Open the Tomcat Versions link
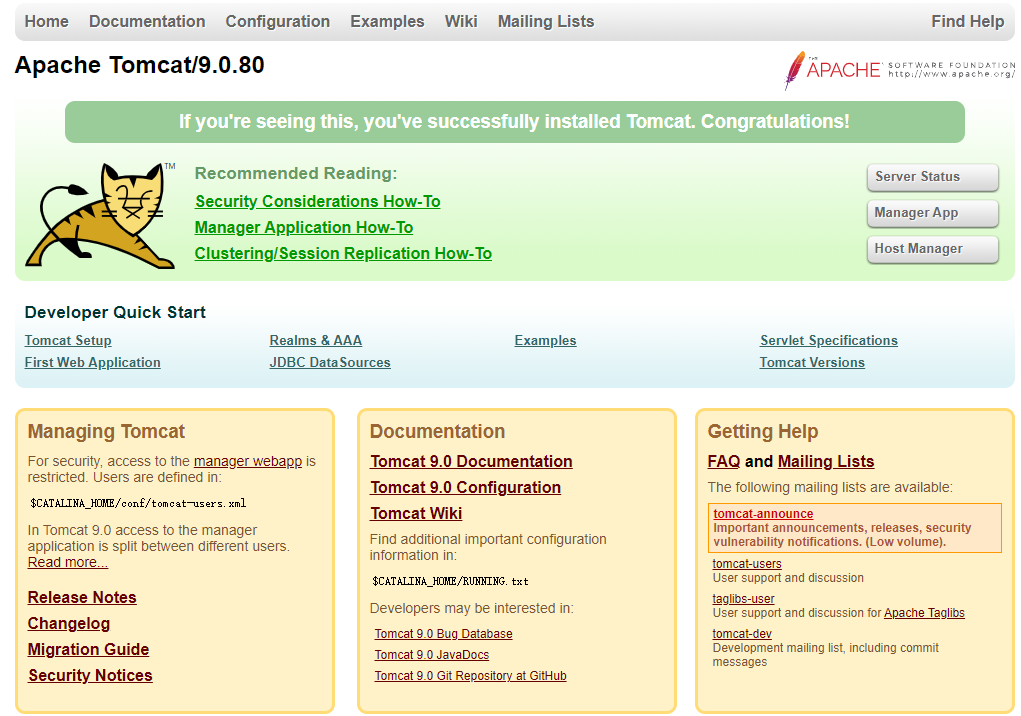The image size is (1021, 716). coord(812,363)
